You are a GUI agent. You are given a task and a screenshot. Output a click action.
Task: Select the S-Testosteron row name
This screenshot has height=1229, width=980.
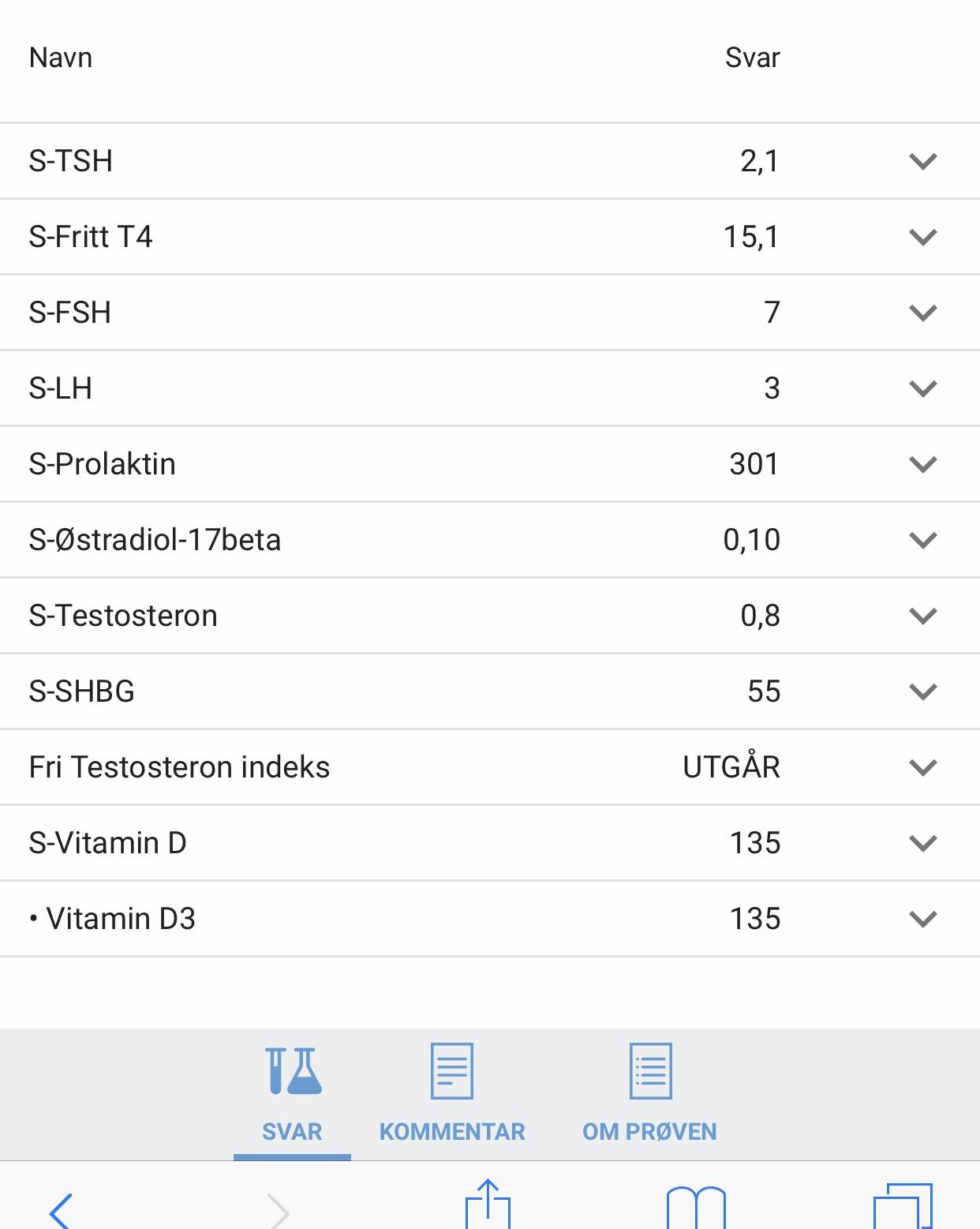(x=123, y=616)
